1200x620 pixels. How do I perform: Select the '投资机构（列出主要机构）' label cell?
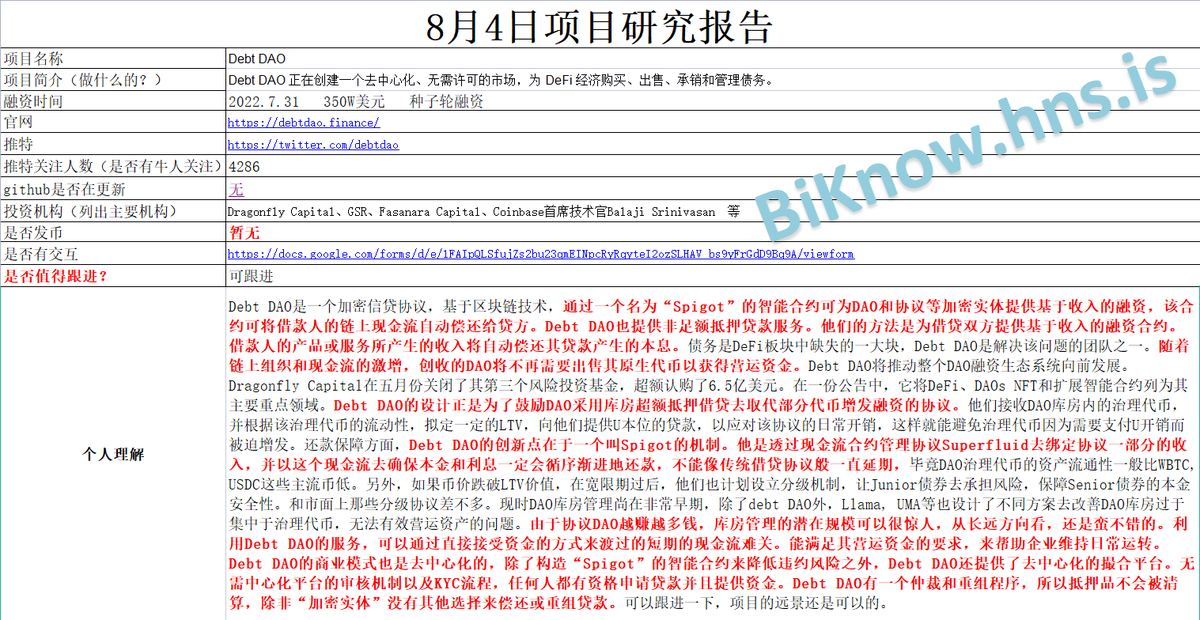pyautogui.click(x=113, y=211)
